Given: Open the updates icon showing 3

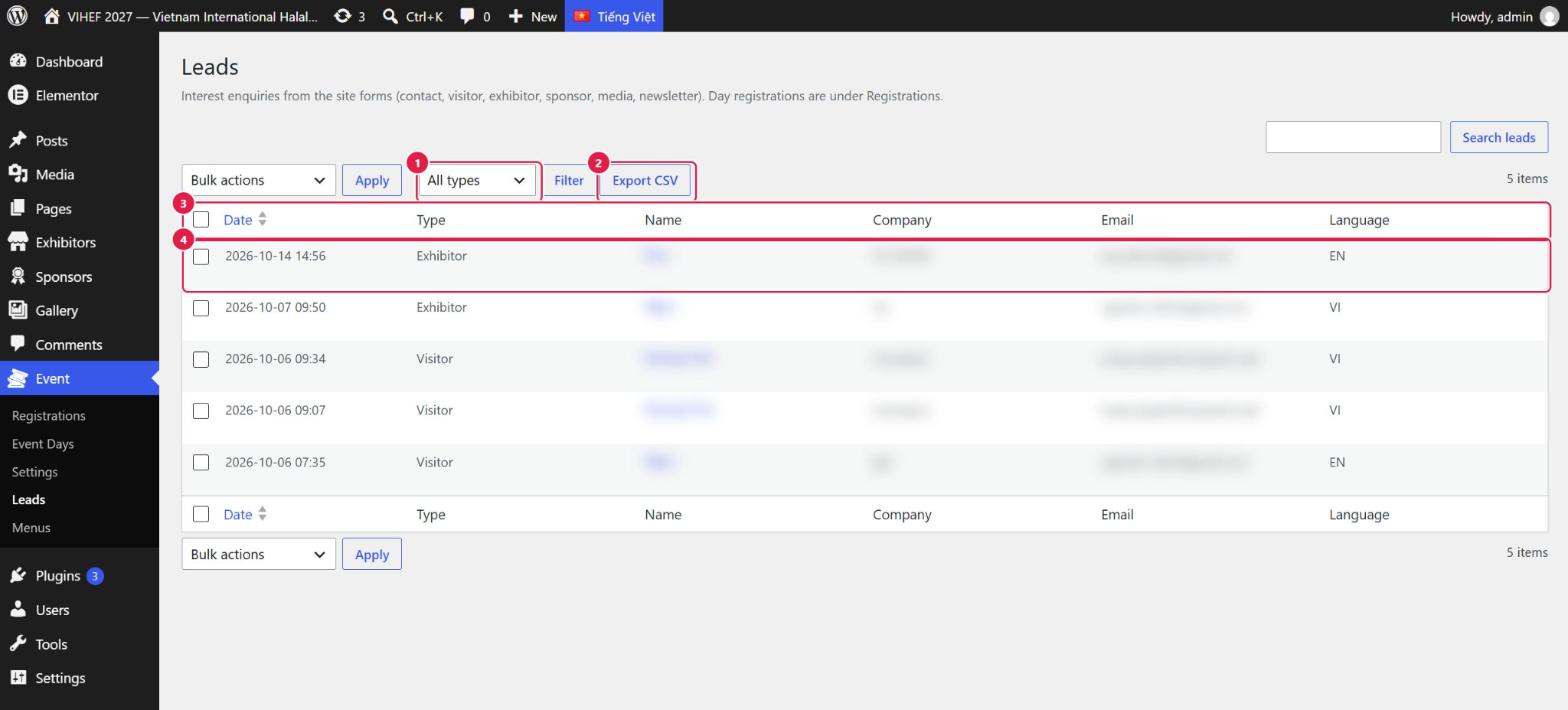Looking at the screenshot, I should coord(343,16).
